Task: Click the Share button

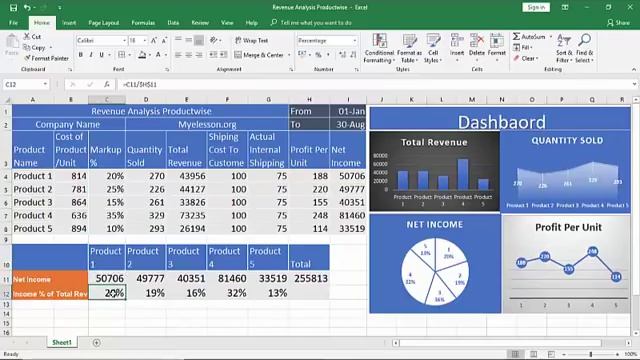Action: 618,23
